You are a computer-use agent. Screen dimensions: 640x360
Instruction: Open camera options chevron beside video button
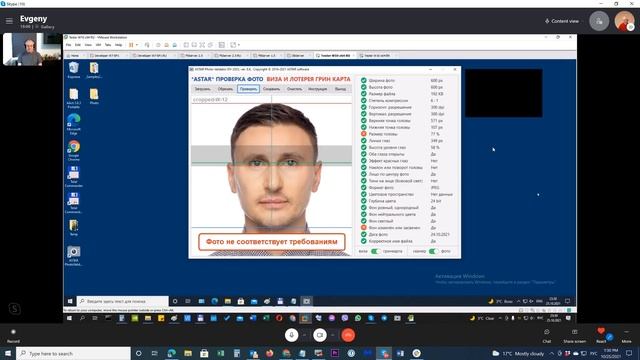point(333,335)
